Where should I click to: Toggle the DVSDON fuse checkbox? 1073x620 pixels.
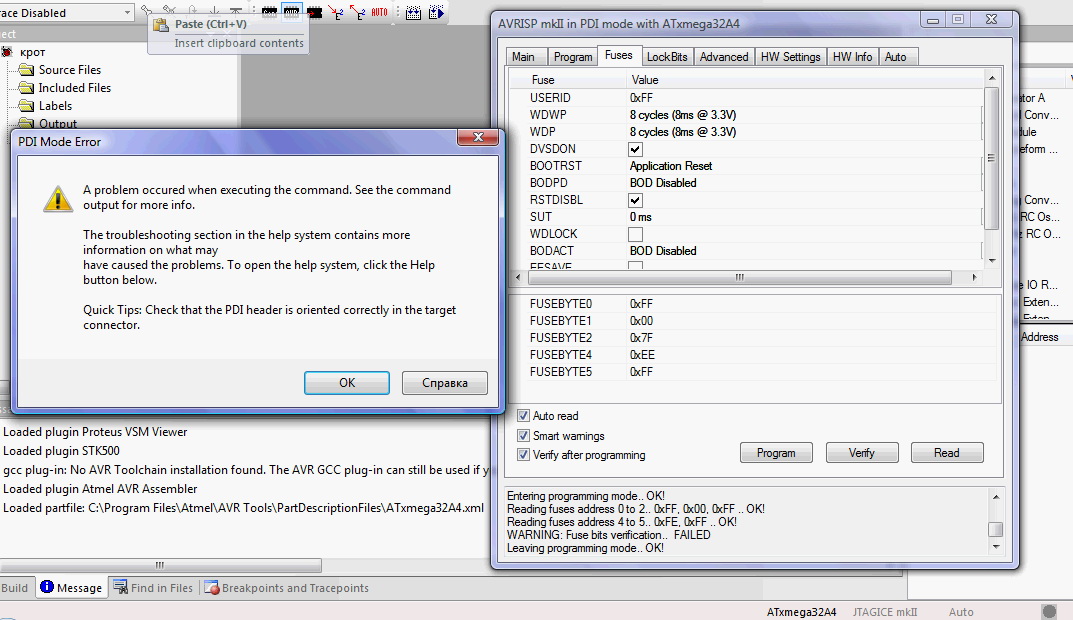point(635,149)
